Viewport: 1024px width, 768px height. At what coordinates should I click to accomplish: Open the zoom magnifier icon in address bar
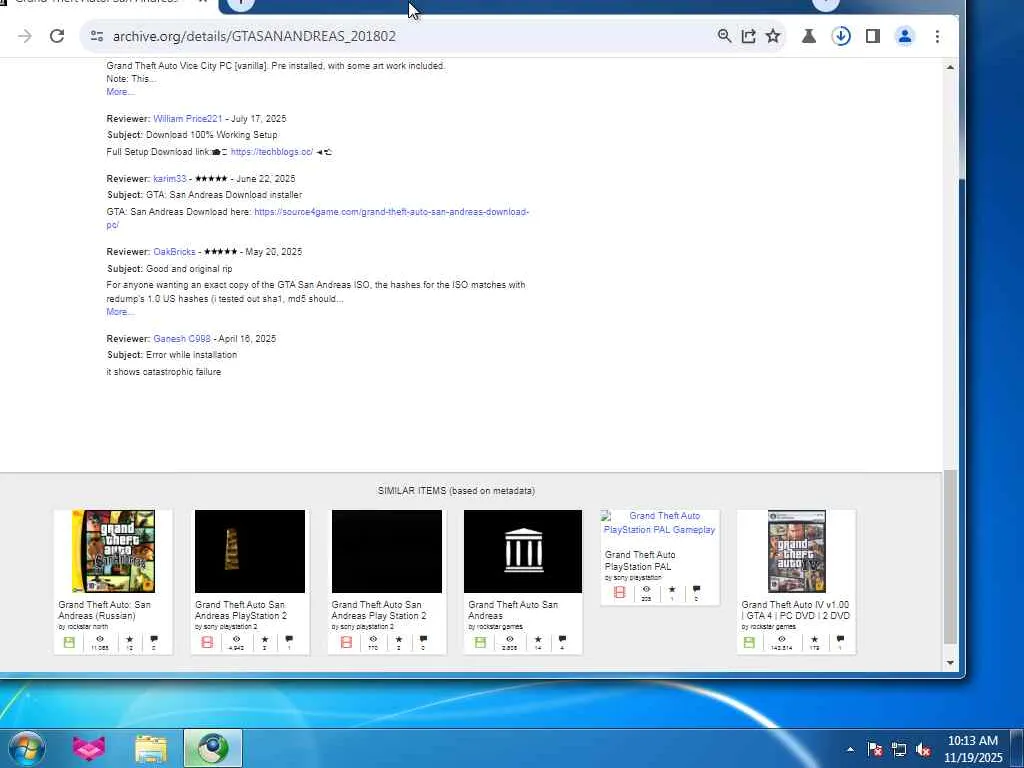pyautogui.click(x=724, y=36)
